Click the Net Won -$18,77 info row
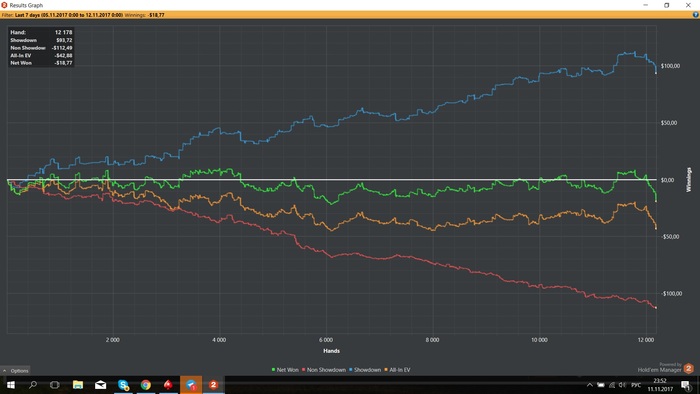Screen dimensions: 700x394 coord(41,63)
